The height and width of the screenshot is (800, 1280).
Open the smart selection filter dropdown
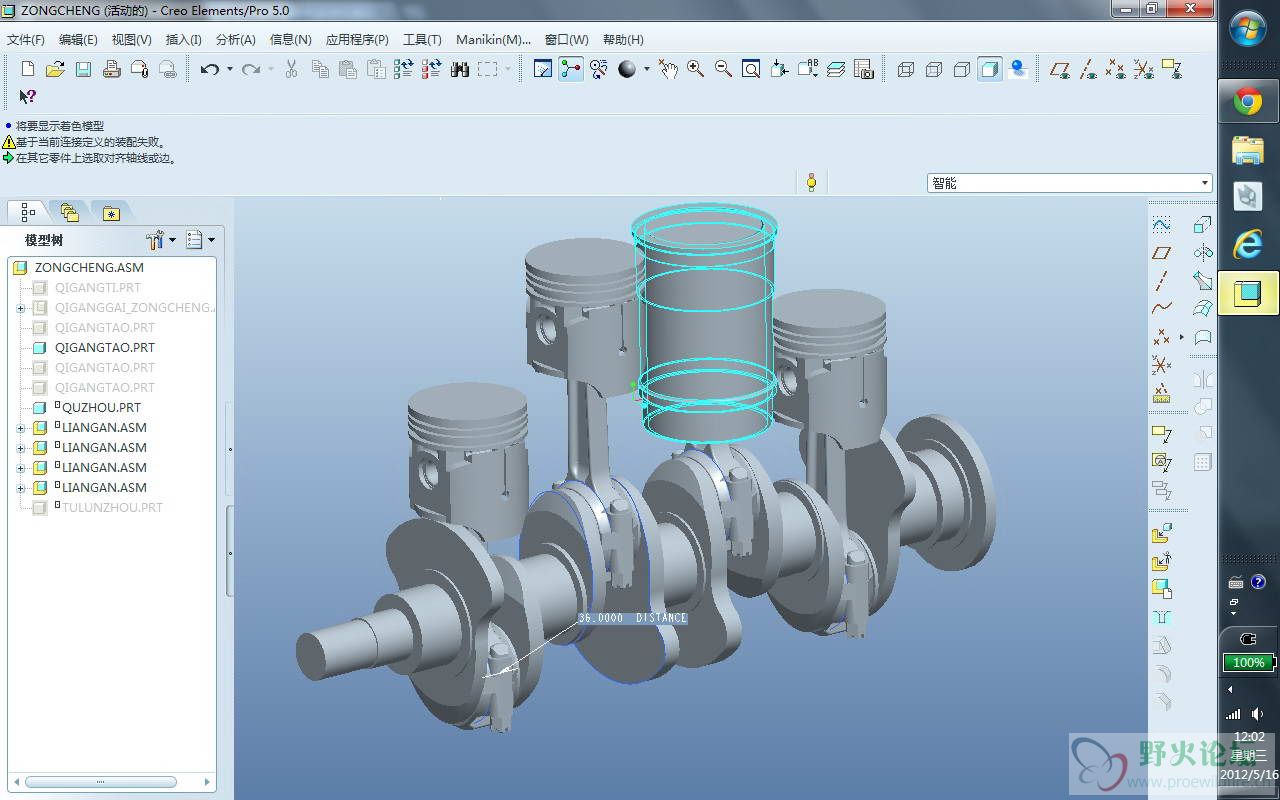pyautogui.click(x=1204, y=183)
